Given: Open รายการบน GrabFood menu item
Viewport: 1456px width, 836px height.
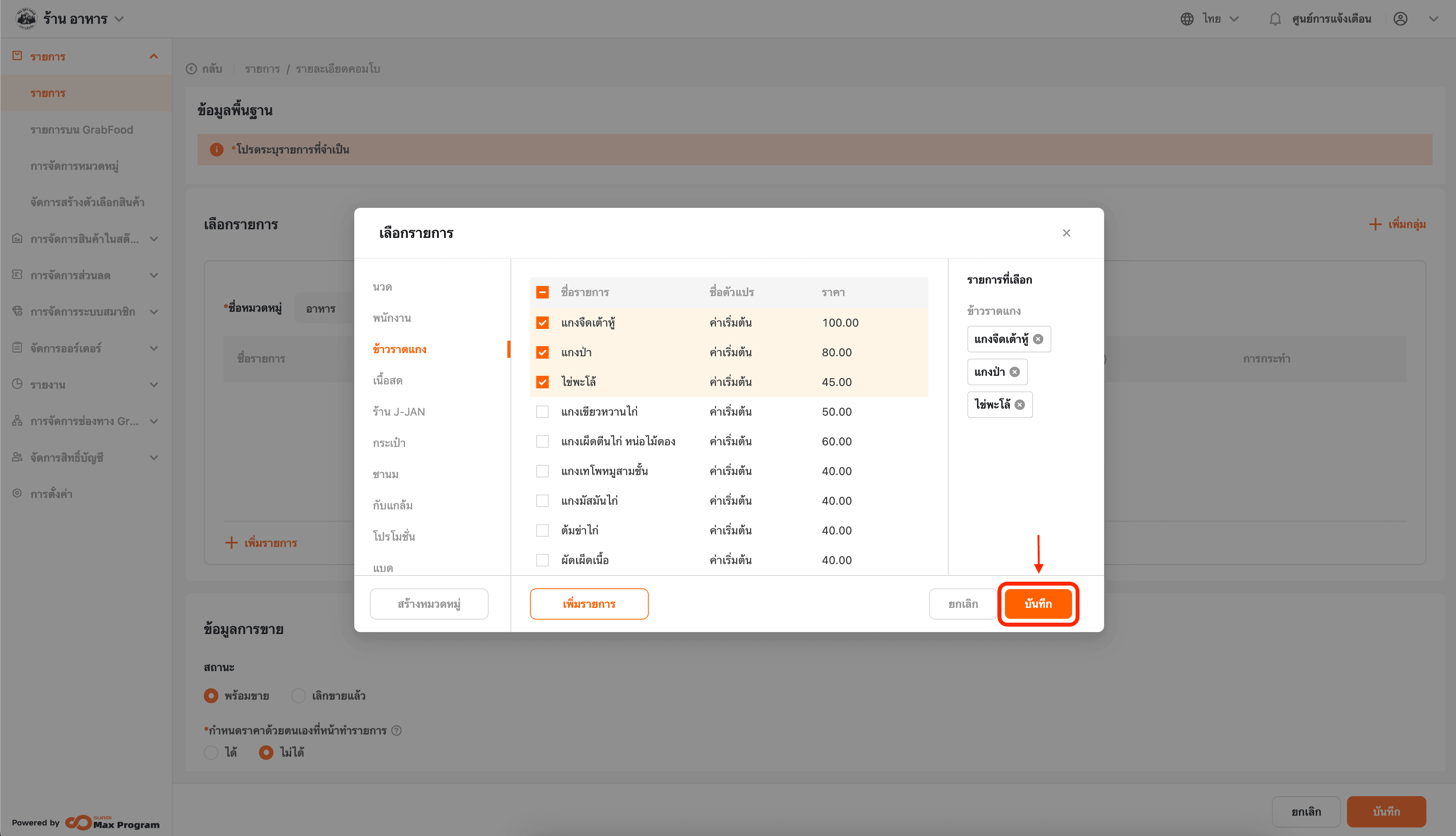Looking at the screenshot, I should pyautogui.click(x=82, y=130).
